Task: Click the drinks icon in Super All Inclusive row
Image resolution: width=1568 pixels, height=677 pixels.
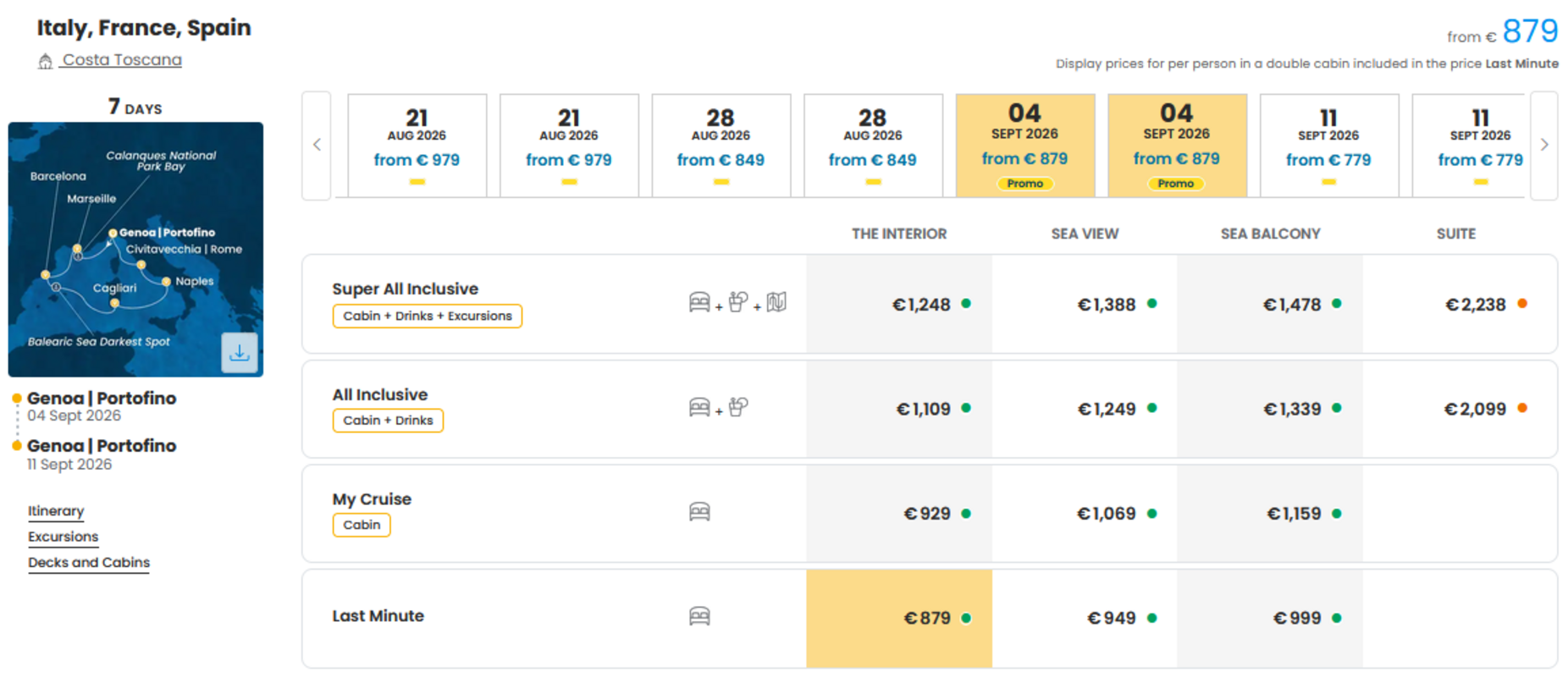Action: click(x=738, y=302)
